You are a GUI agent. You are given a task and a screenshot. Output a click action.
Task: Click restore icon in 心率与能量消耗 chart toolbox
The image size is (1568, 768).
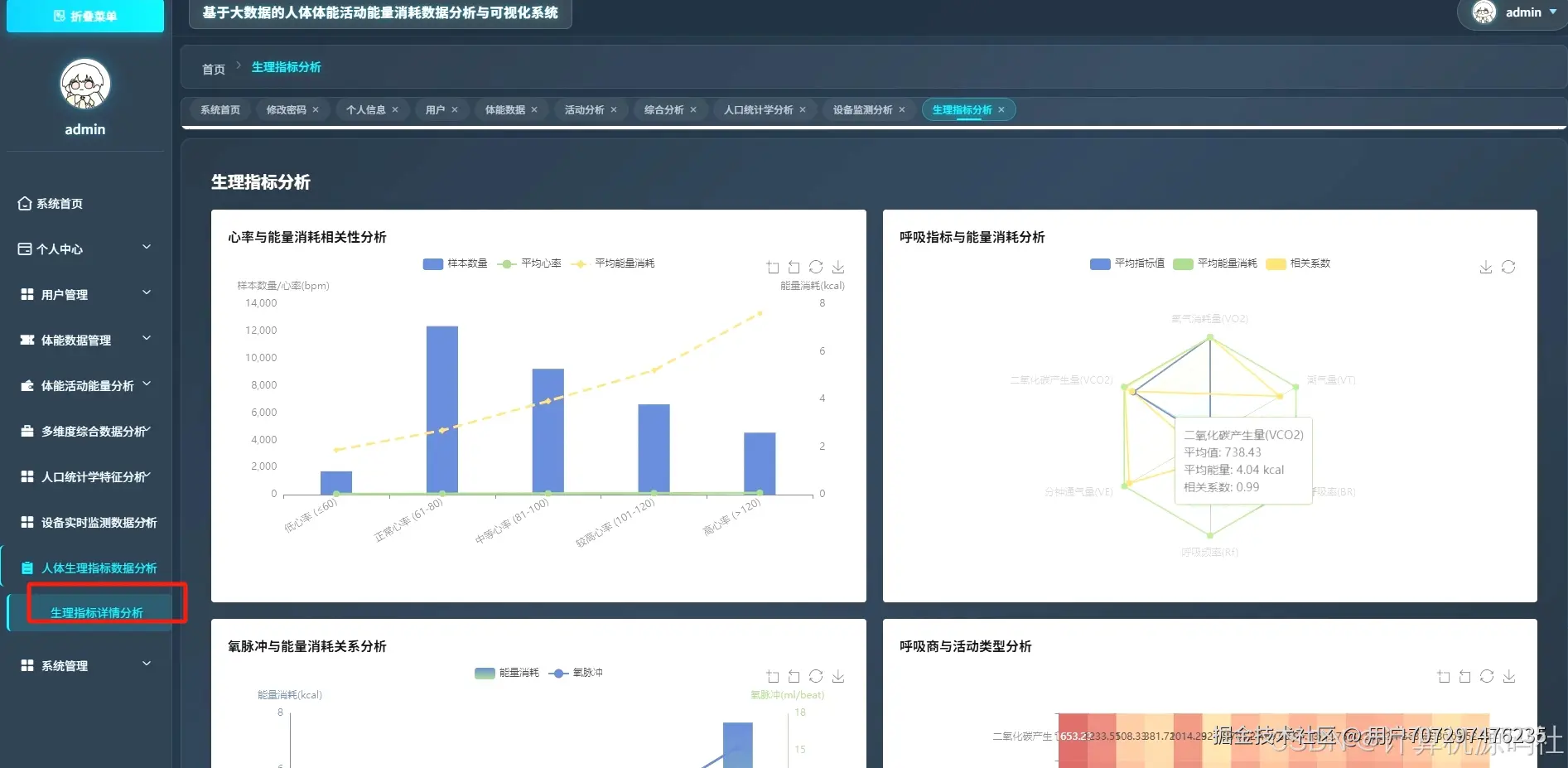(x=816, y=267)
